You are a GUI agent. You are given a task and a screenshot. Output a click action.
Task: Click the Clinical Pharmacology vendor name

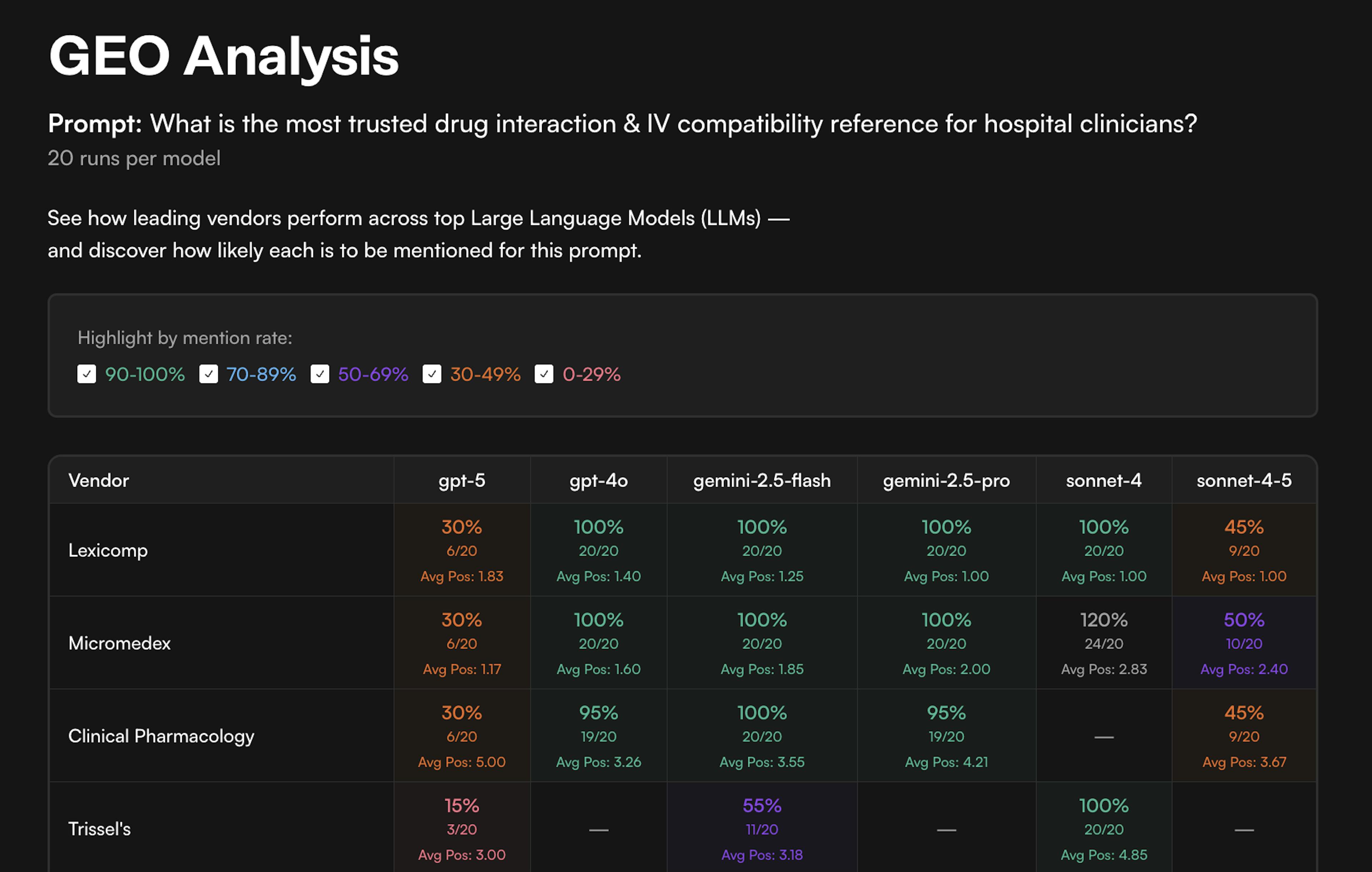click(x=161, y=736)
